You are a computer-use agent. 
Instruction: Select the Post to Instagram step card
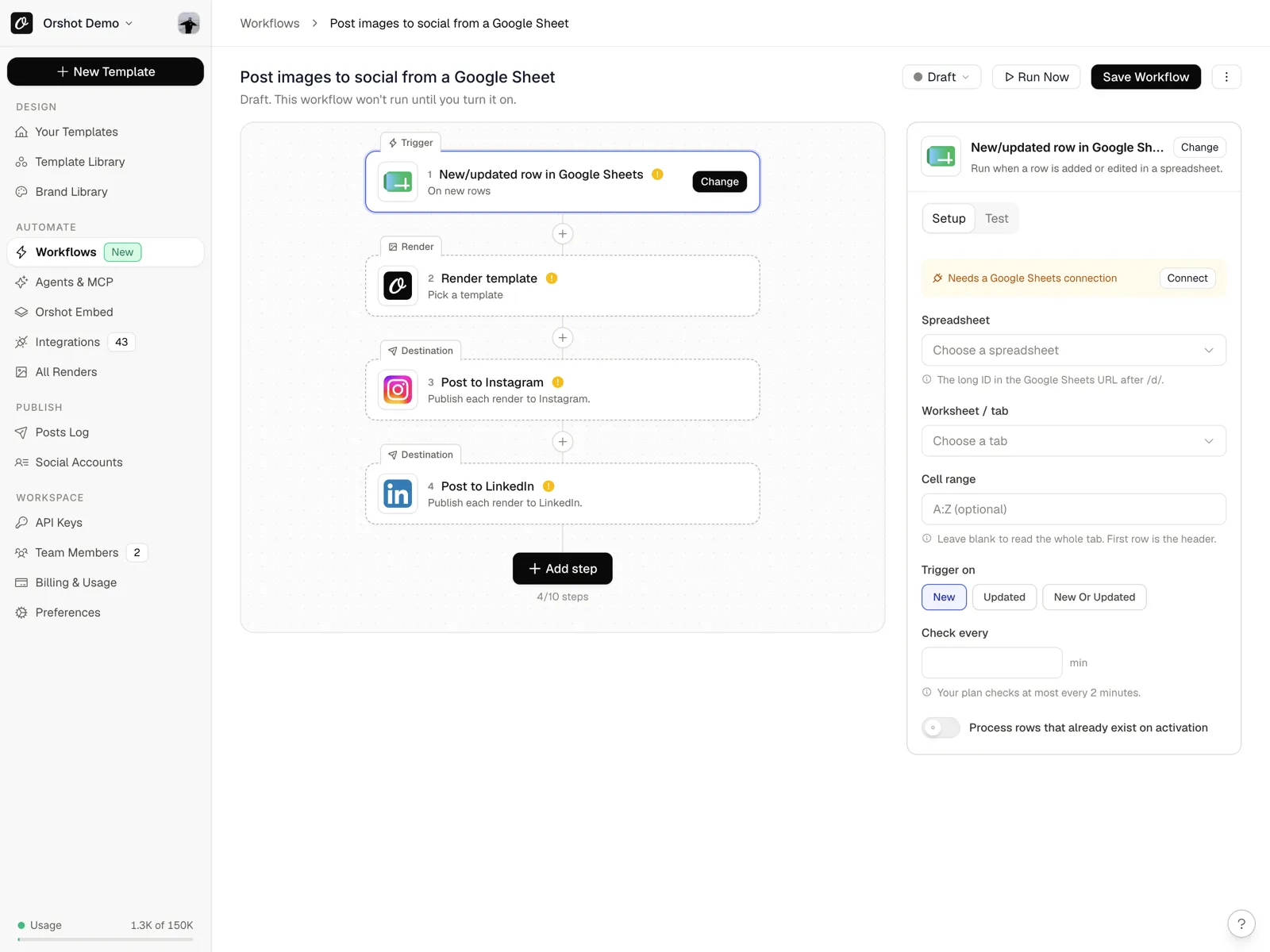[562, 390]
